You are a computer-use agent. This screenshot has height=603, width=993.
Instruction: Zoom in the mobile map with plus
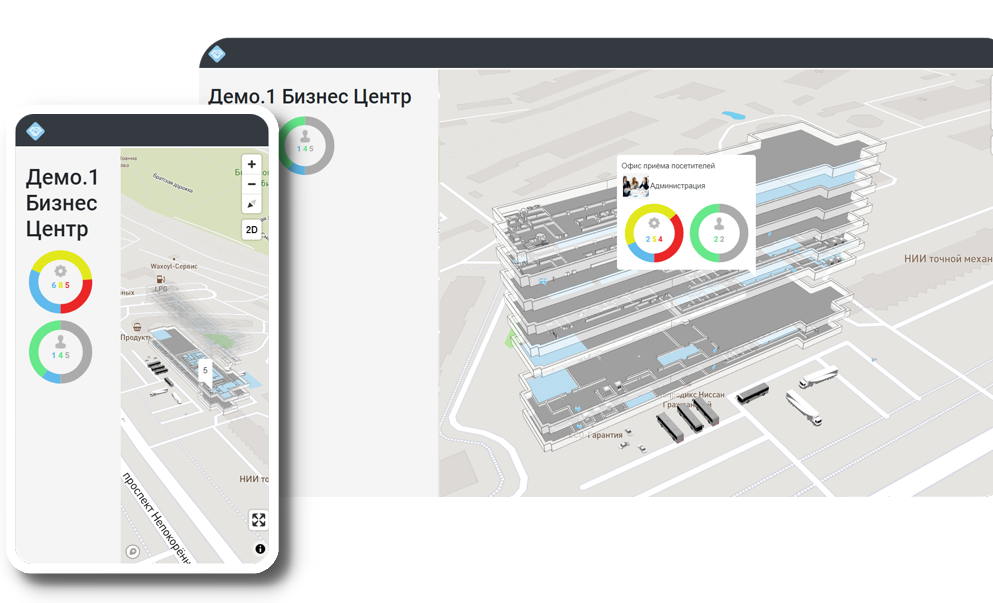pyautogui.click(x=251, y=164)
